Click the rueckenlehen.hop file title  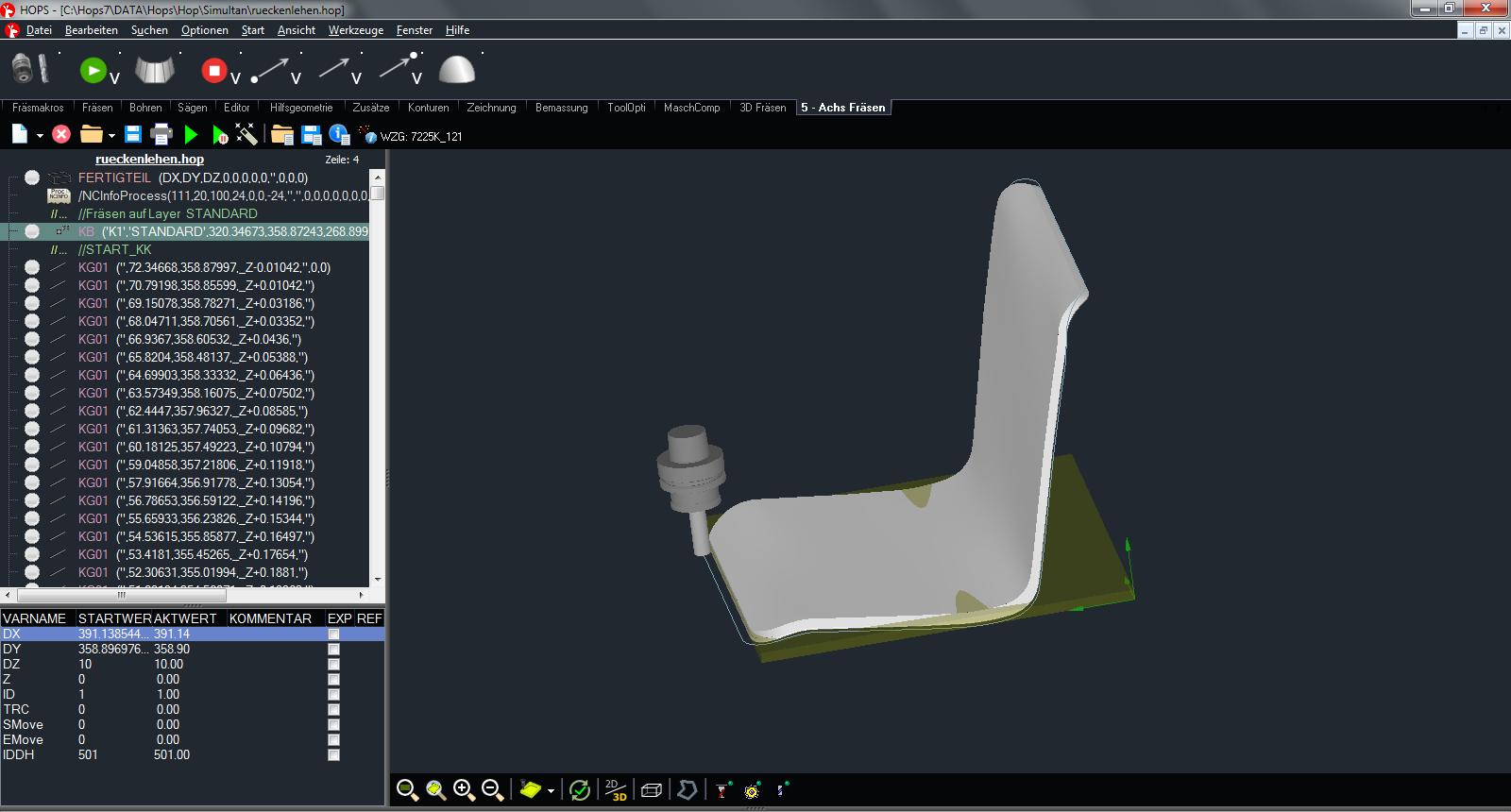[x=149, y=160]
